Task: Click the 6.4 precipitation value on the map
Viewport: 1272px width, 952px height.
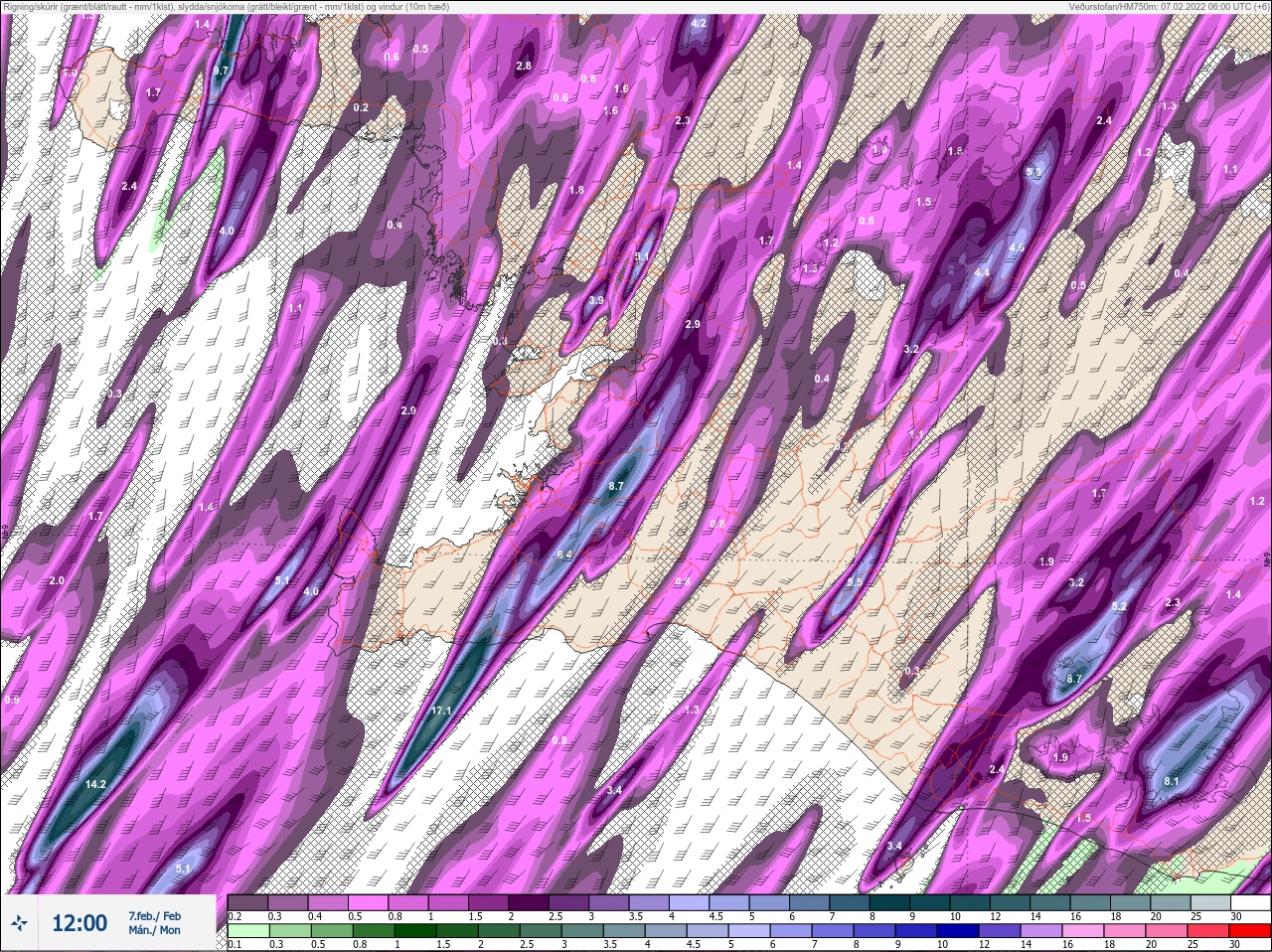Action: click(564, 555)
